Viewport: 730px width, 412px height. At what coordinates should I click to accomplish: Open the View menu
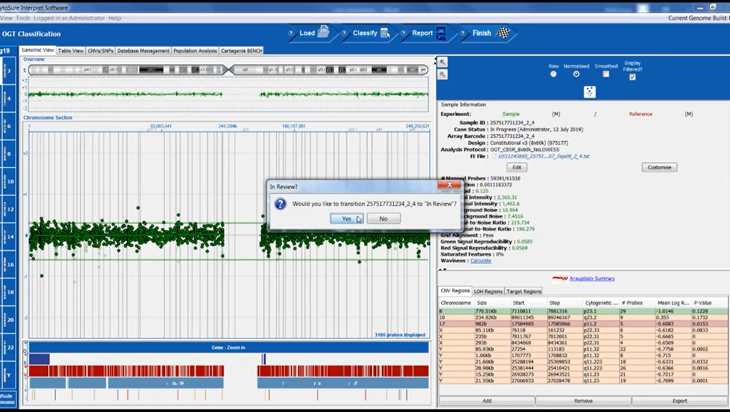(x=6, y=18)
